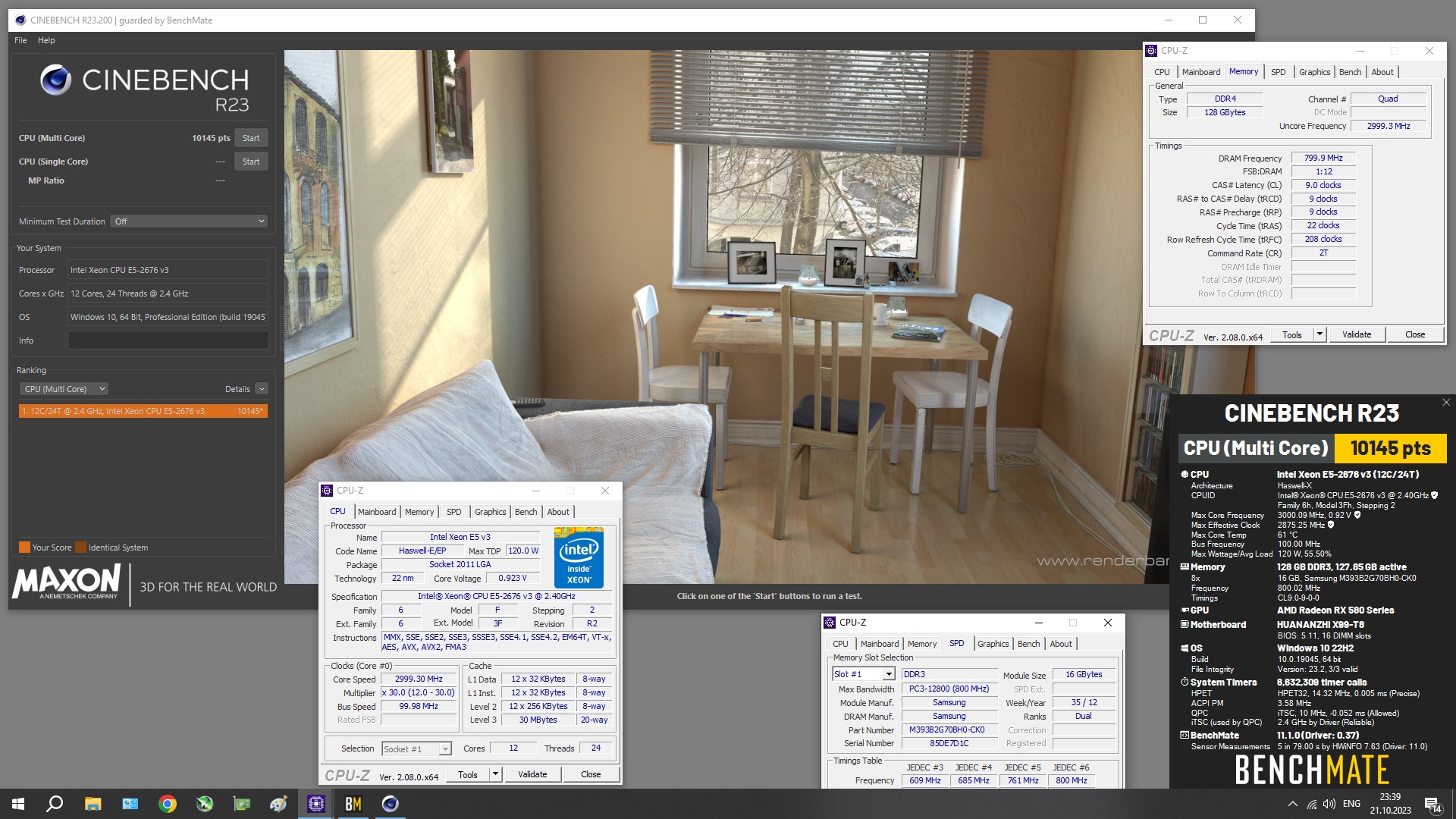
Task: Click Tools button in CPU-Z CPU window
Action: point(468,774)
